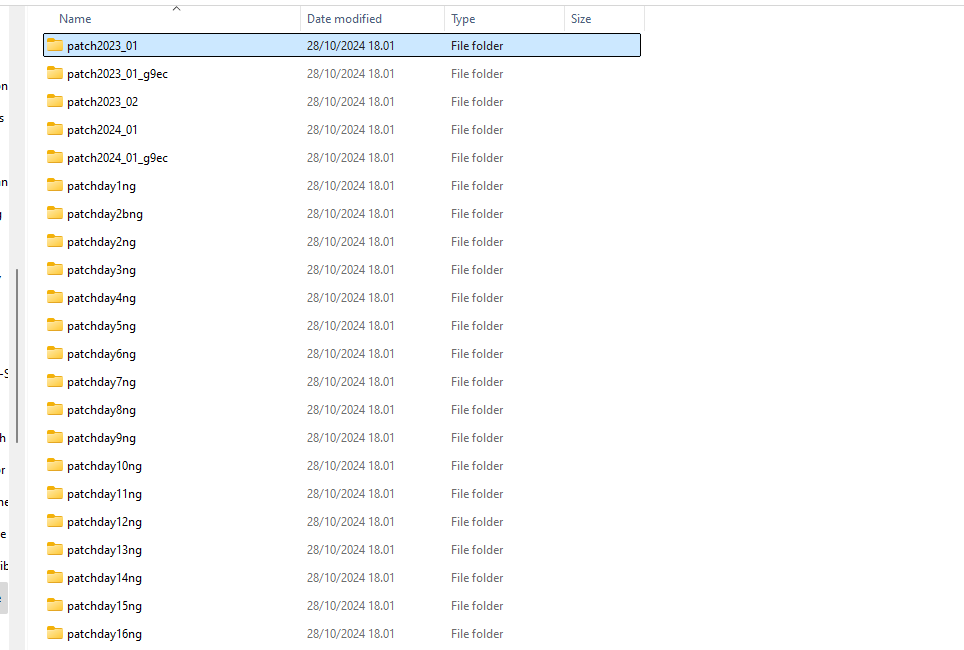Click the folder icon of patchday11ng
The height and width of the screenshot is (650, 964).
(x=55, y=493)
